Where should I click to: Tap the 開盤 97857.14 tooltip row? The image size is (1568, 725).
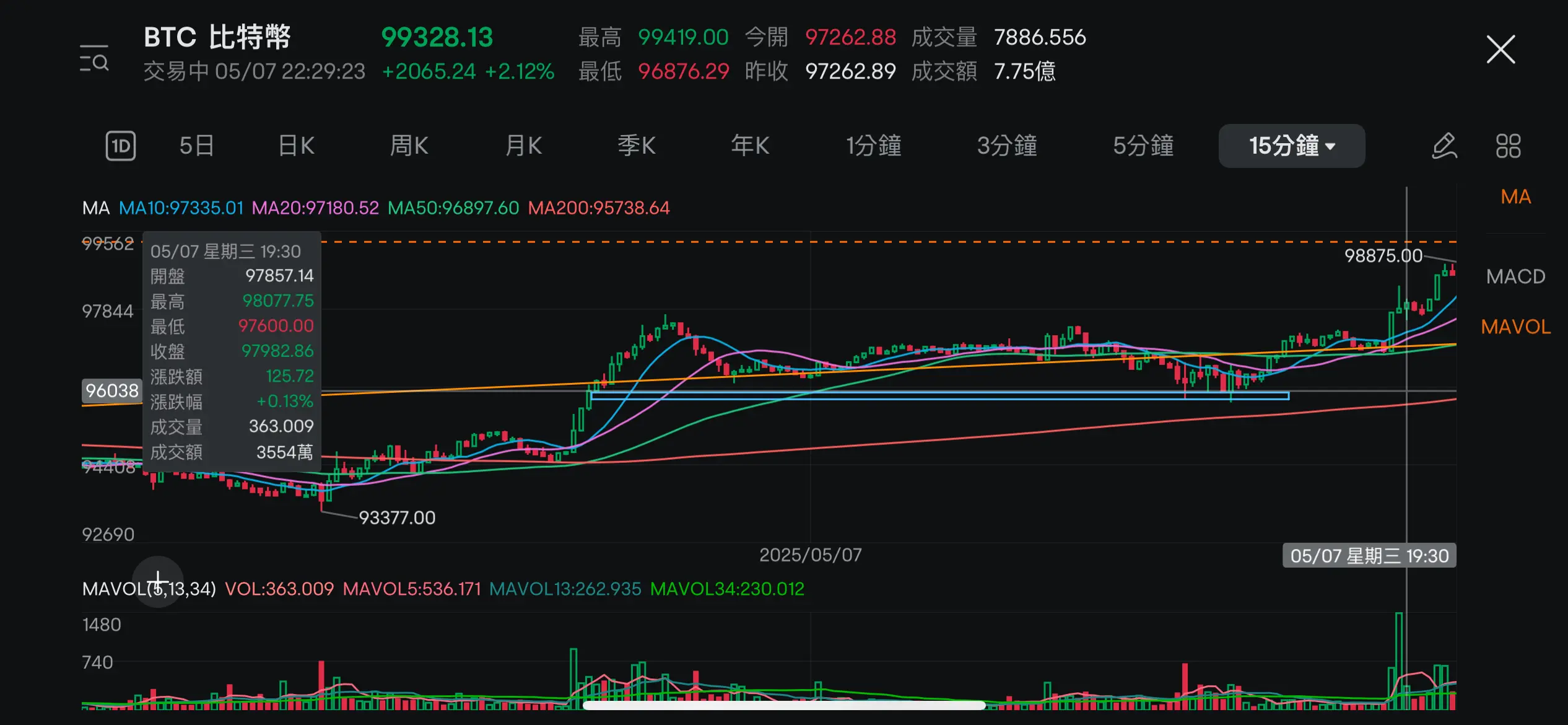232,276
